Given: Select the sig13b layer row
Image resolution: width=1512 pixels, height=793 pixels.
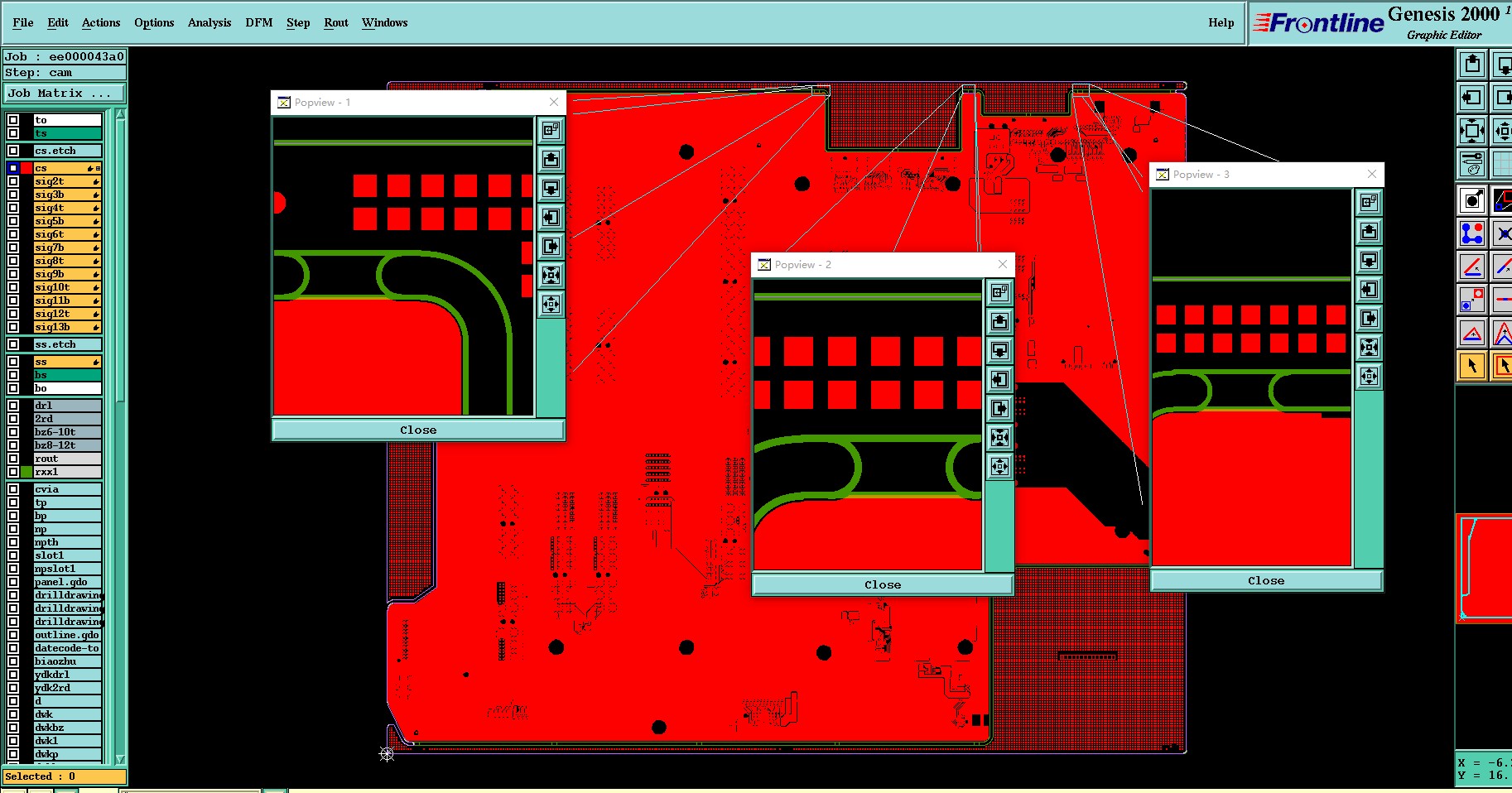Looking at the screenshot, I should coord(67,327).
